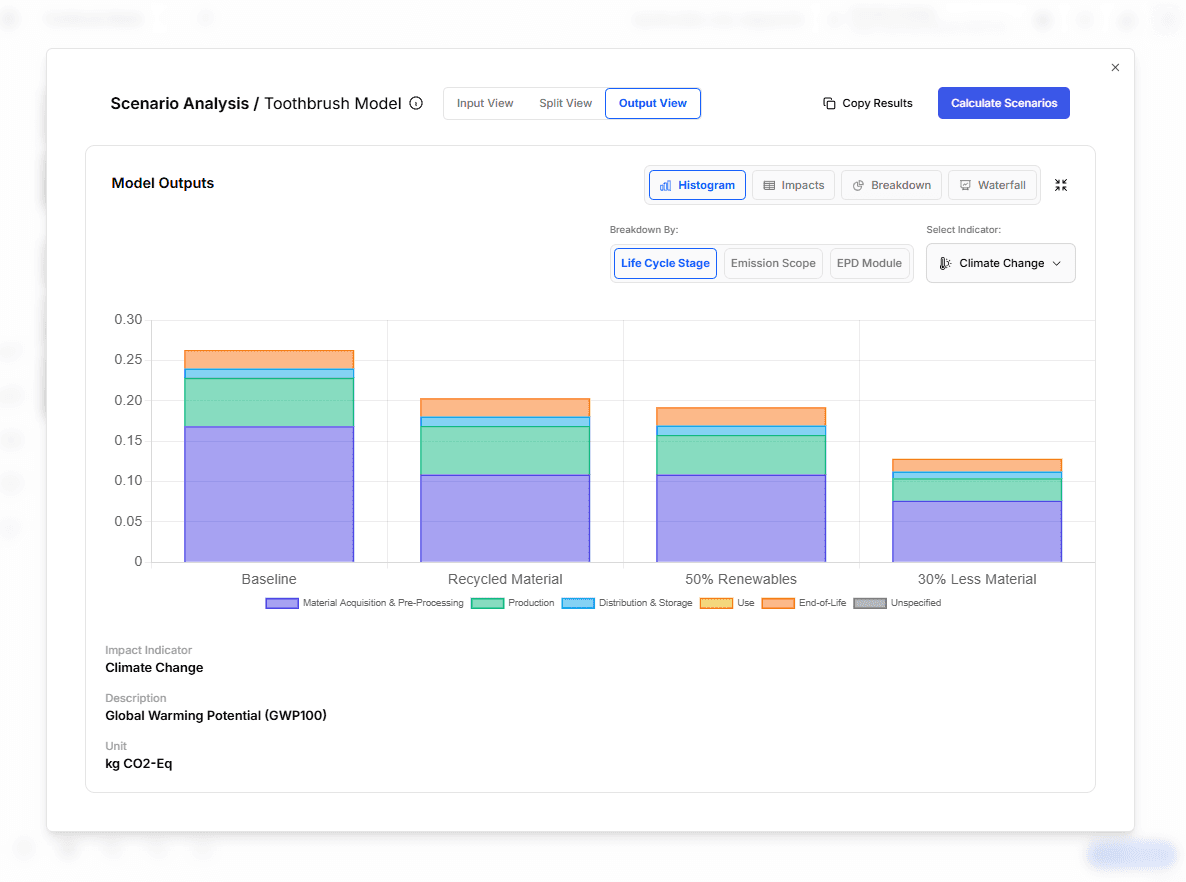Toggle the Use legend swatch
The width and height of the screenshot is (1186, 882).
(x=716, y=604)
